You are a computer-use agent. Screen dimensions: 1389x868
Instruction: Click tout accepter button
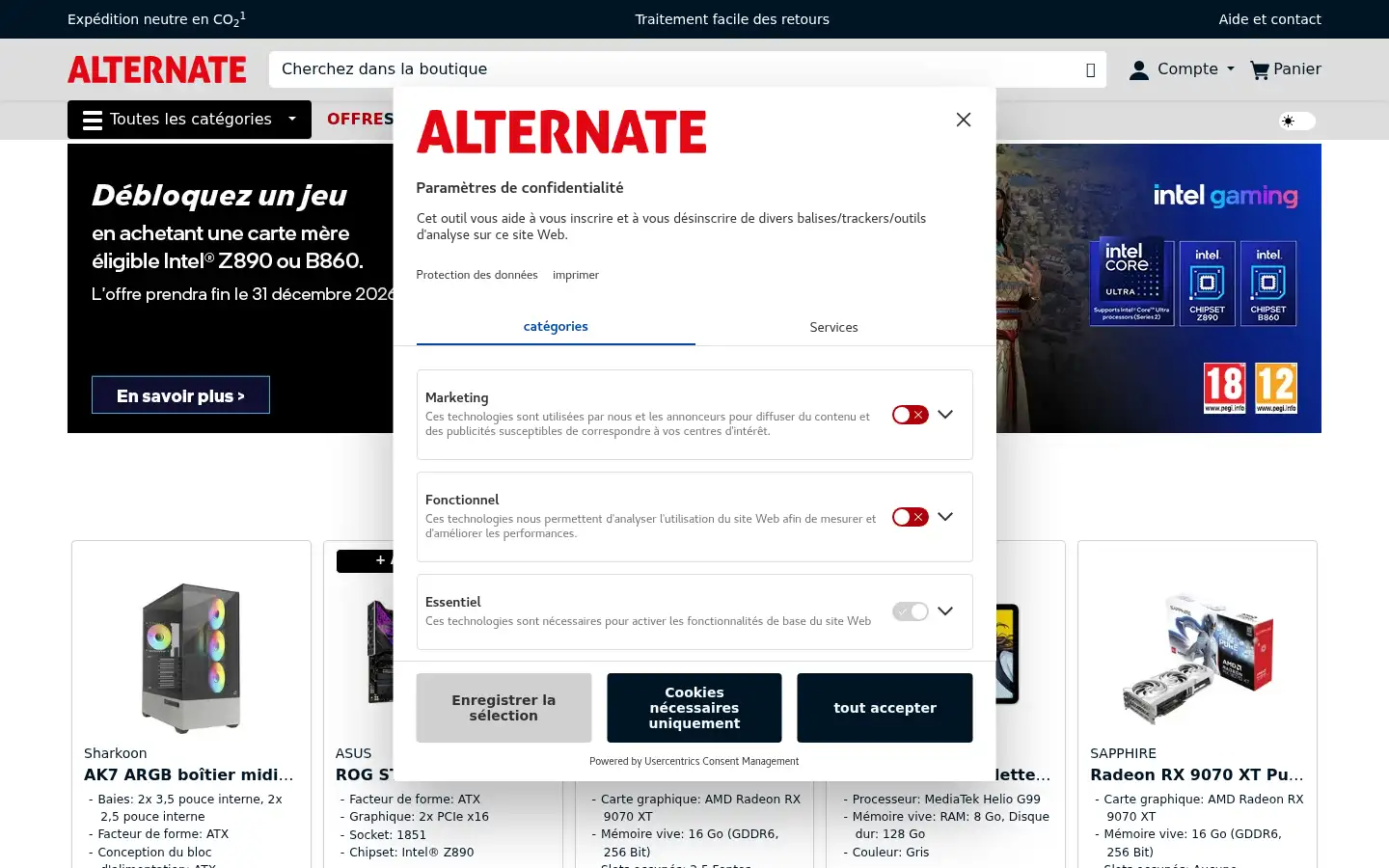point(885,708)
